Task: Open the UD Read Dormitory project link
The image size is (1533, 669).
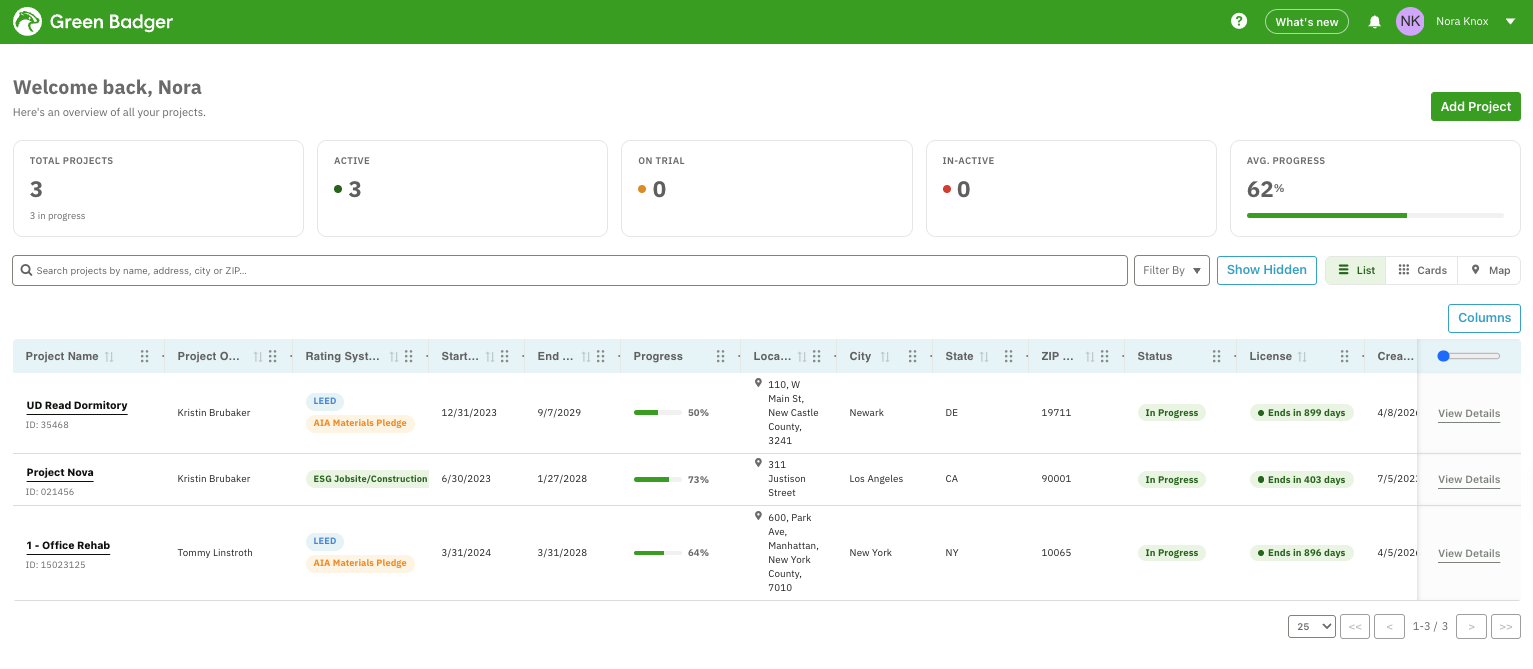Action: (x=77, y=406)
